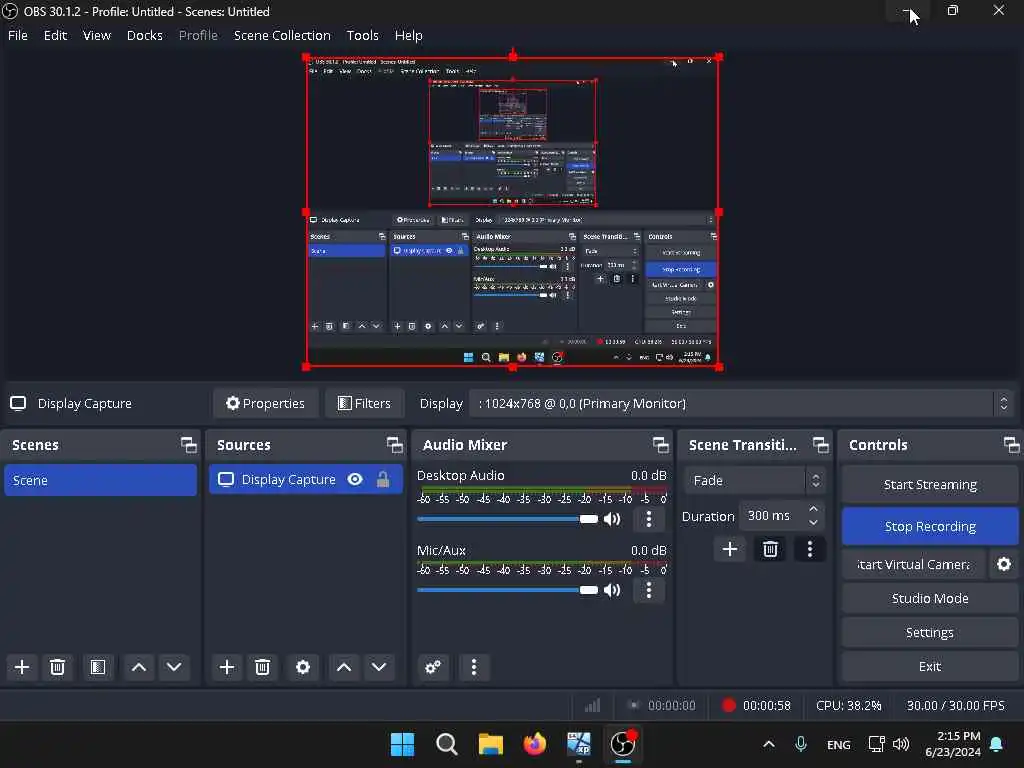Viewport: 1024px width, 768px height.
Task: Adjust the Mic/Aux volume slider
Action: pos(507,590)
